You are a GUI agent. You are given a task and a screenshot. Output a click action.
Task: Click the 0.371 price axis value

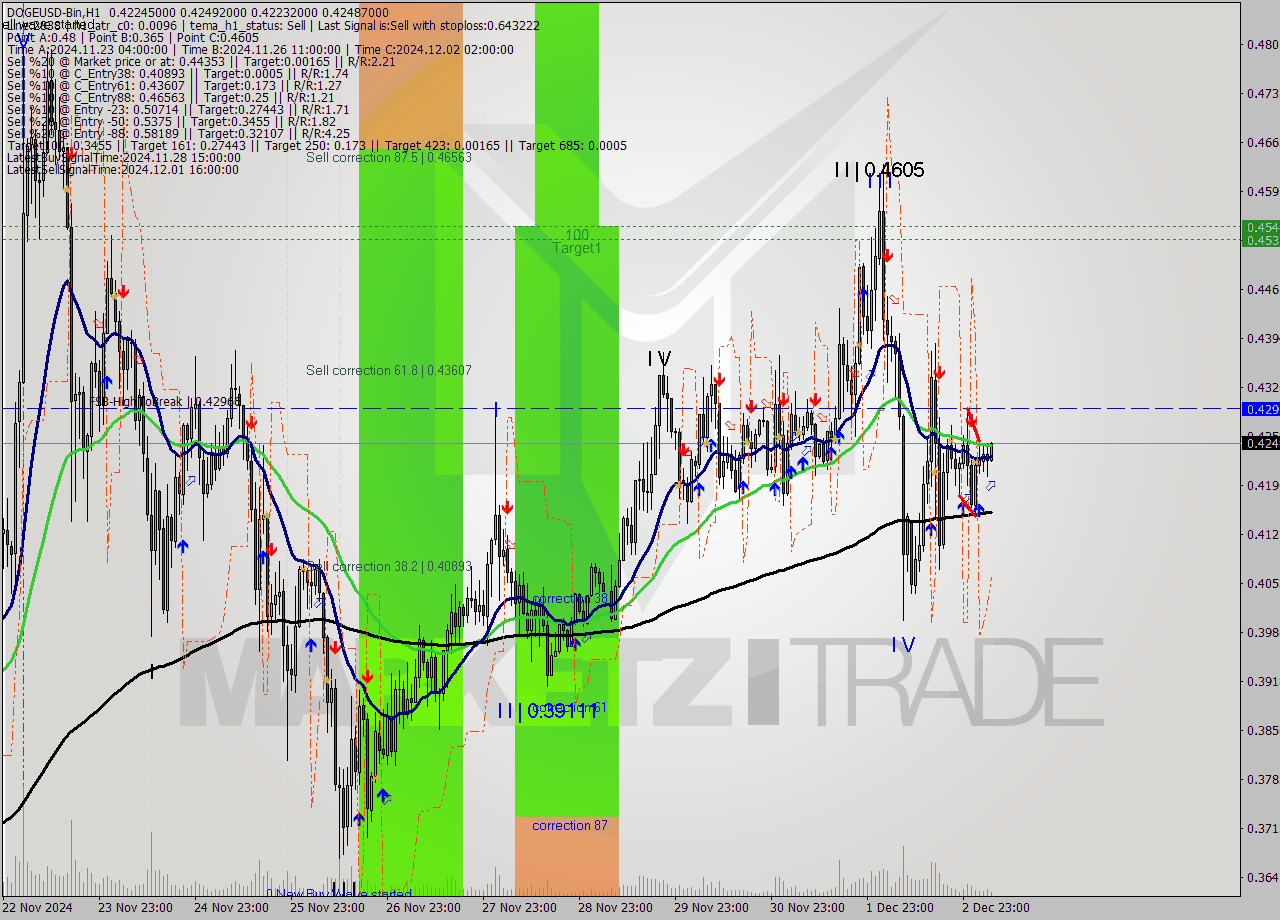1262,828
